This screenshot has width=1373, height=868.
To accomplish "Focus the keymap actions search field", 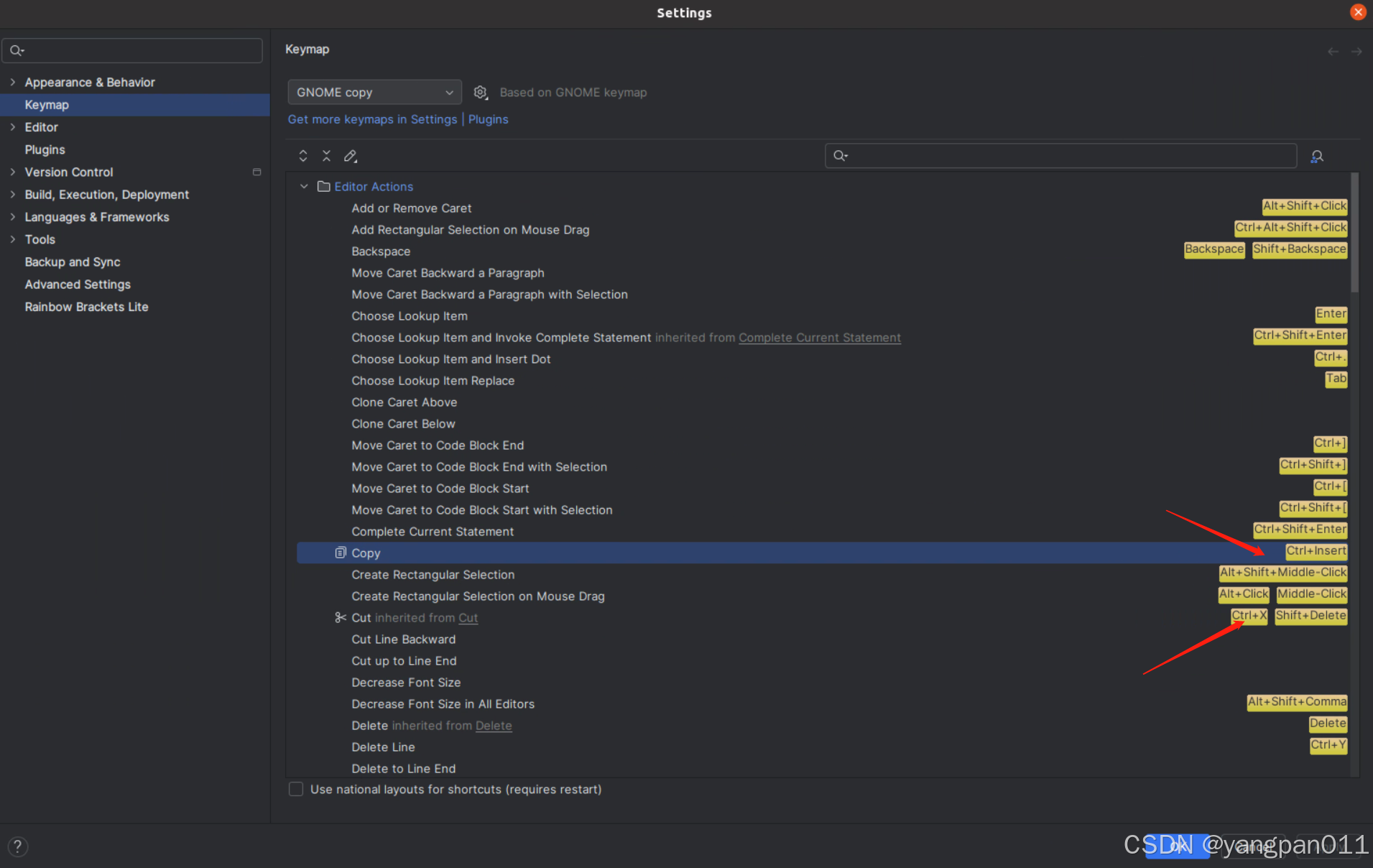I will (x=1060, y=155).
